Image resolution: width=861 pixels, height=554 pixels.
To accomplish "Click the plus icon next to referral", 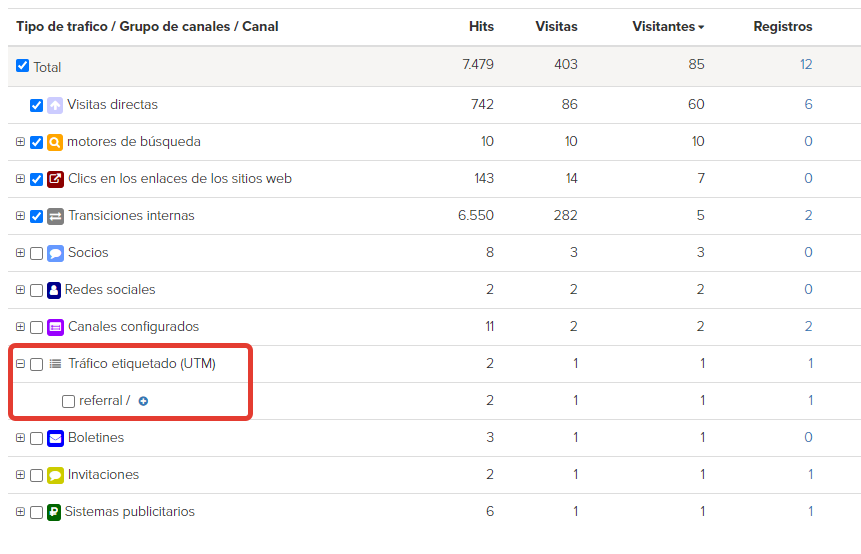I will coord(143,401).
